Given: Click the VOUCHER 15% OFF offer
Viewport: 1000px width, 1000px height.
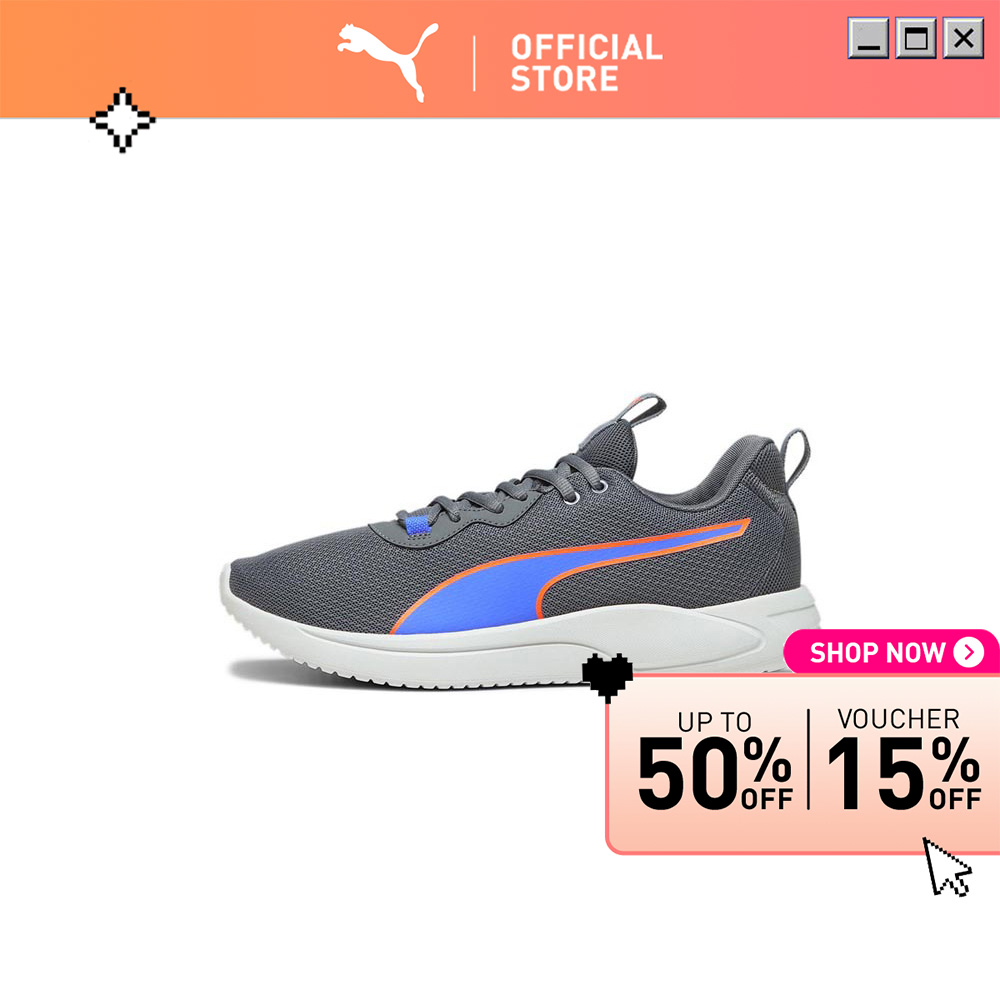Looking at the screenshot, I should (903, 759).
